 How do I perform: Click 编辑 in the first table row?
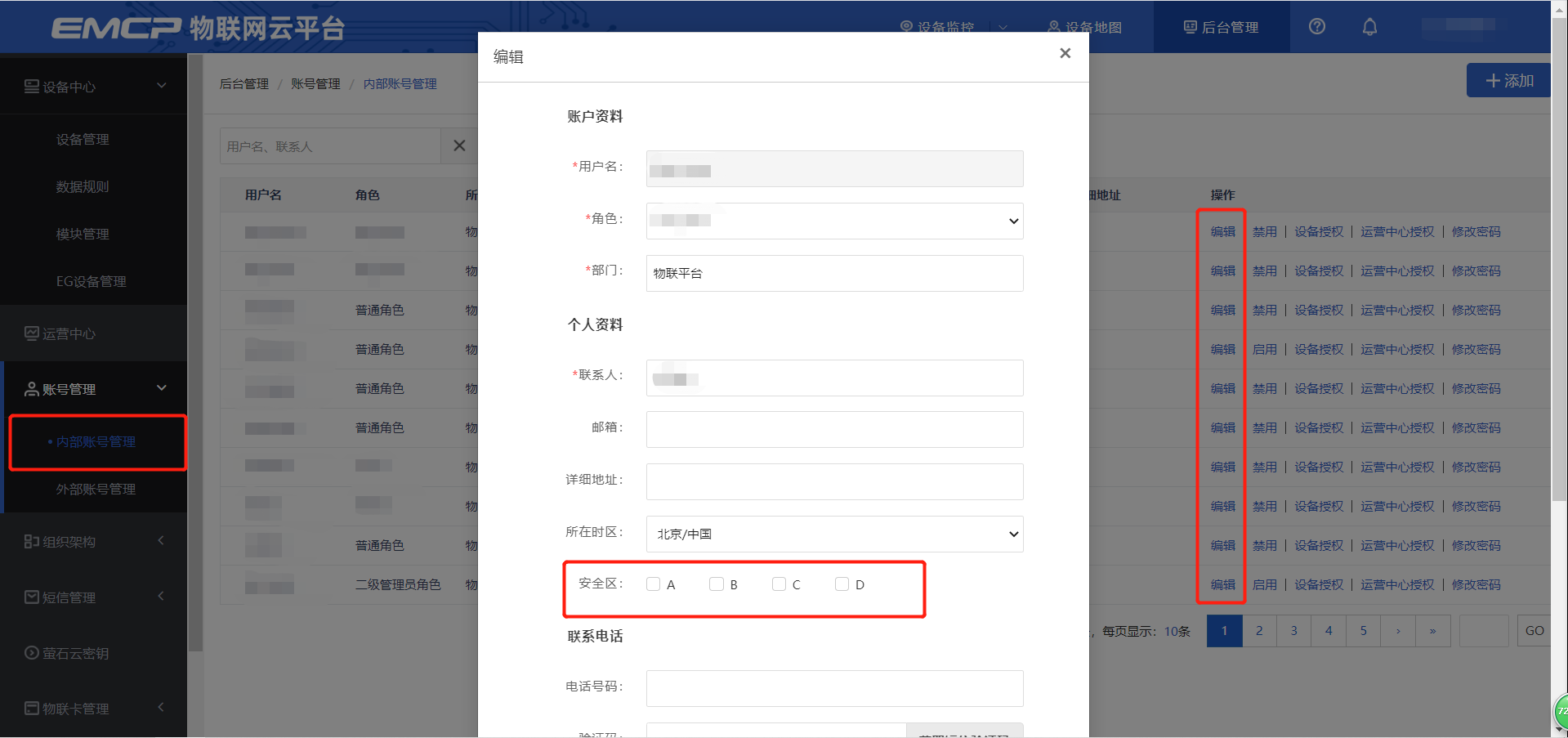[x=1223, y=231]
